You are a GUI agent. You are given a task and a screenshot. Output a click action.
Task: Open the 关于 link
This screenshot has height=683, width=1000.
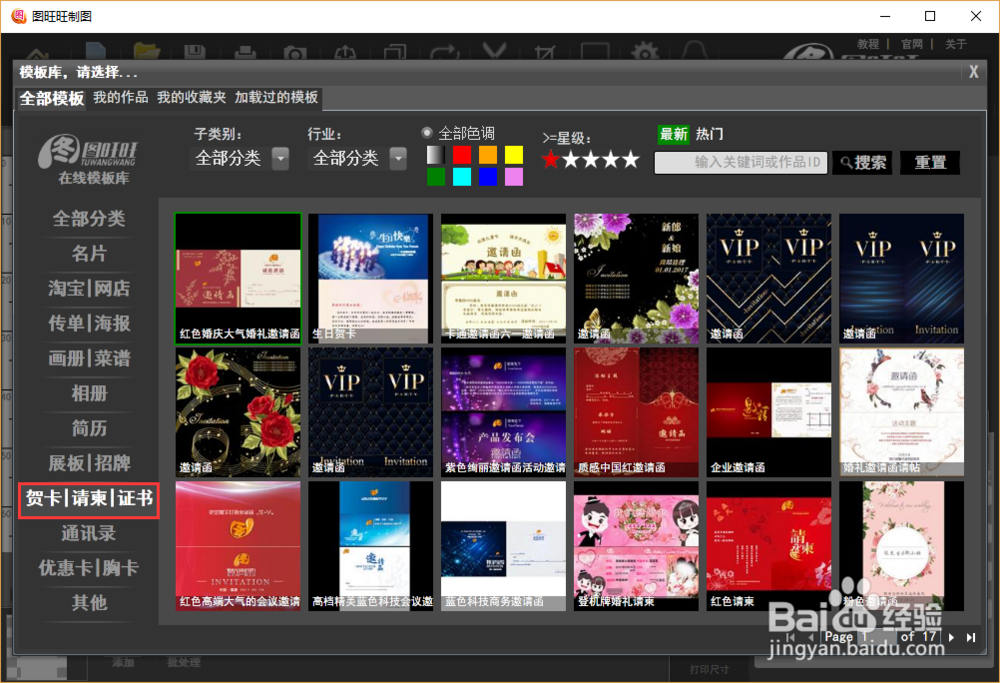[x=956, y=44]
